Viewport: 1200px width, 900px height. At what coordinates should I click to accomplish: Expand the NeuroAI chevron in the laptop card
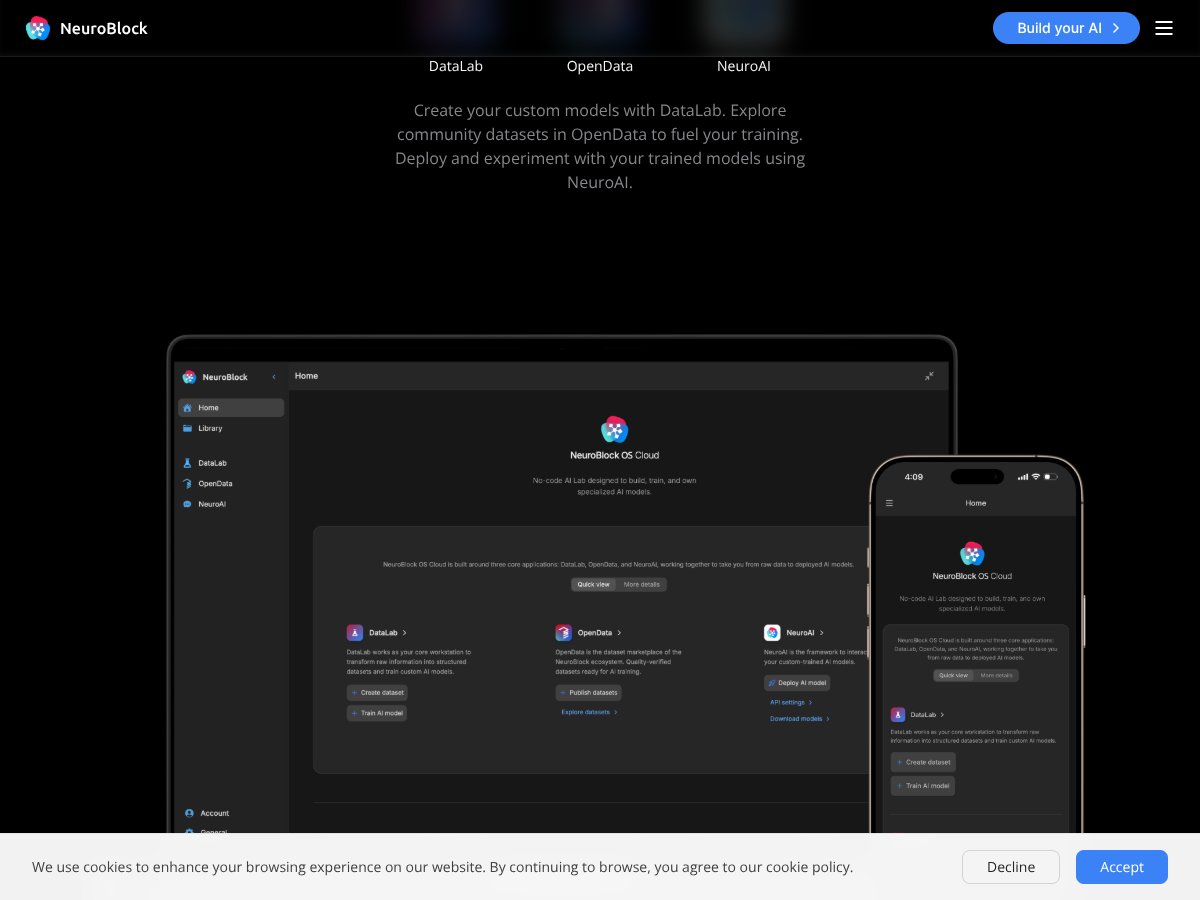(x=824, y=633)
